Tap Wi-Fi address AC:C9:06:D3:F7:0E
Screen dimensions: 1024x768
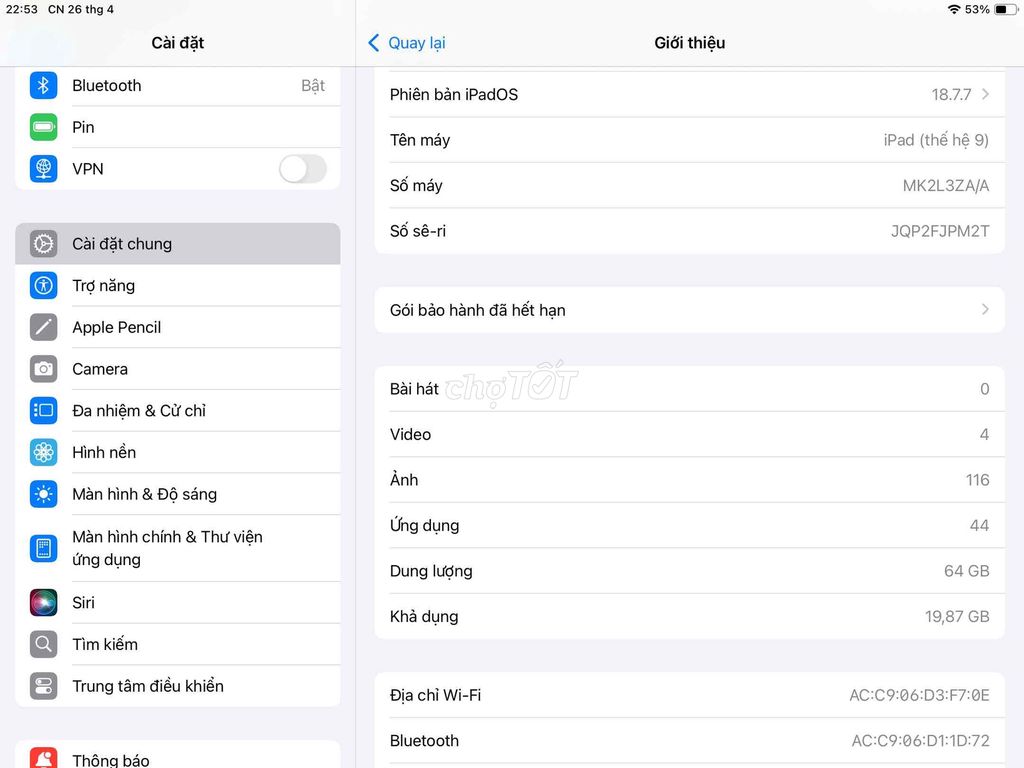click(x=919, y=696)
